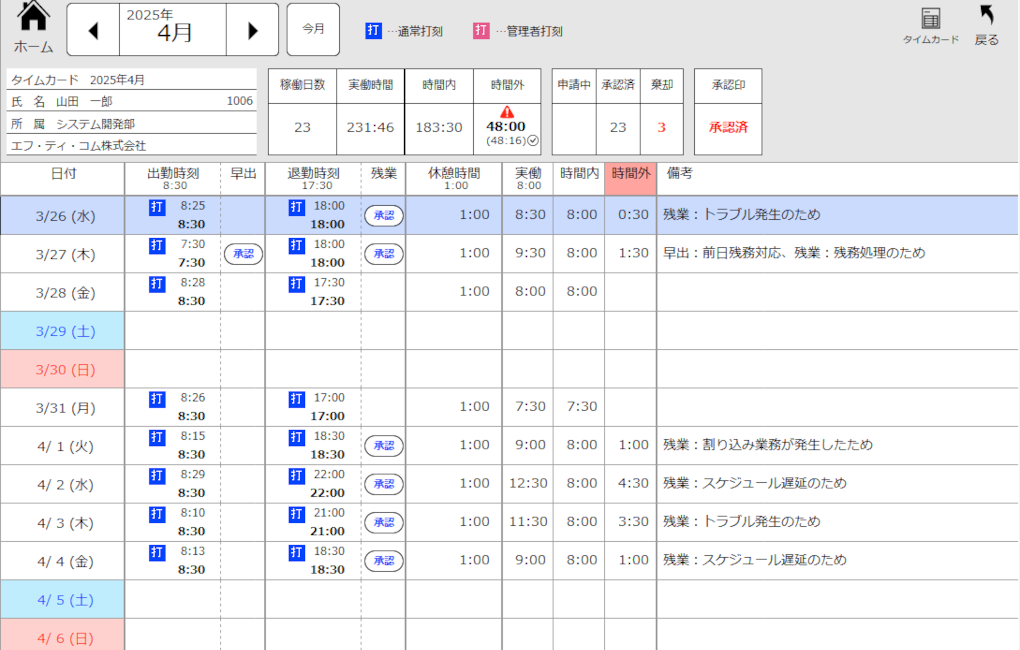Select the 4/ 3 (木) date cell
The height and width of the screenshot is (650, 1020).
point(62,523)
